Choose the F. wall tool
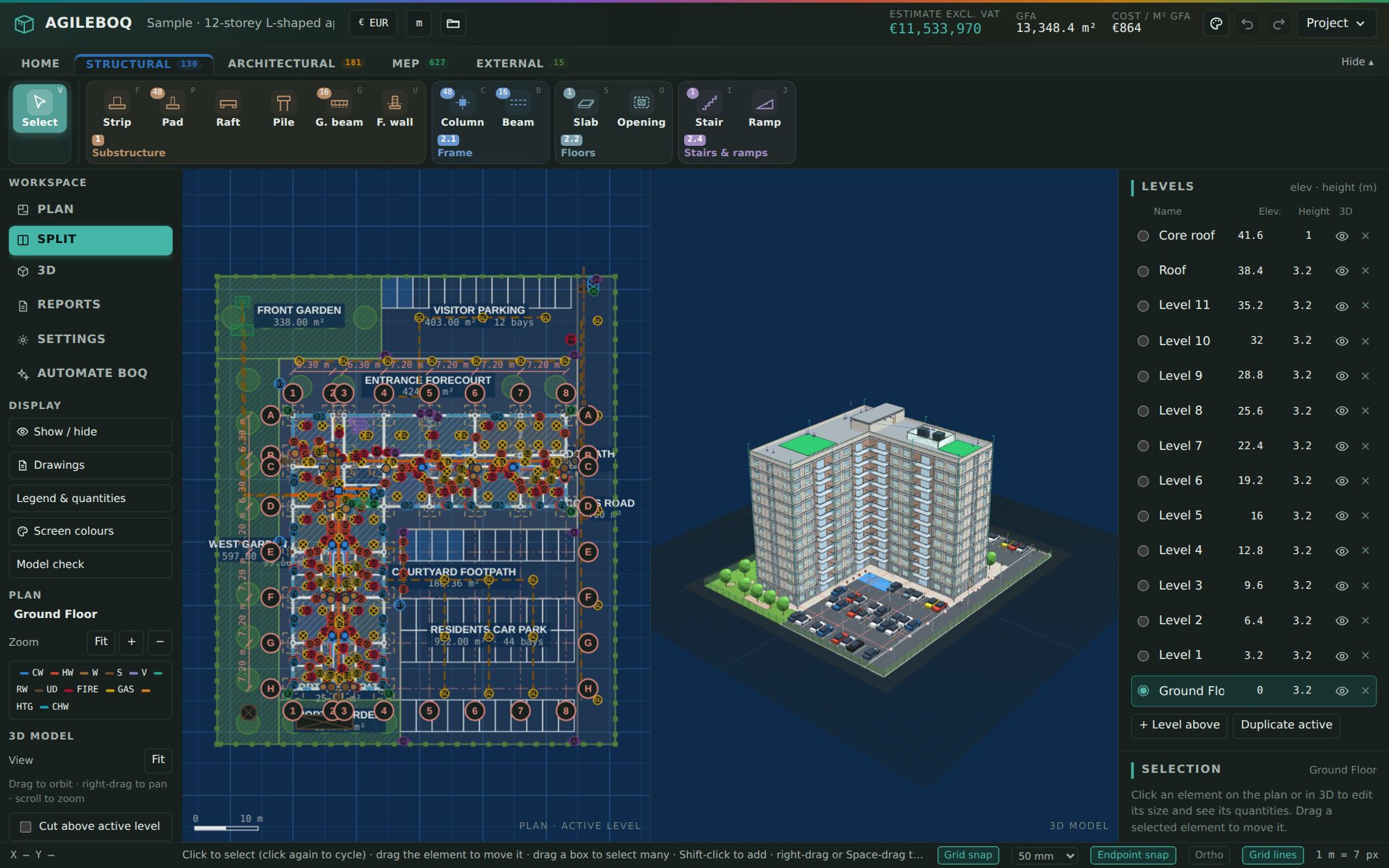Image resolution: width=1389 pixels, height=868 pixels. pos(394,110)
